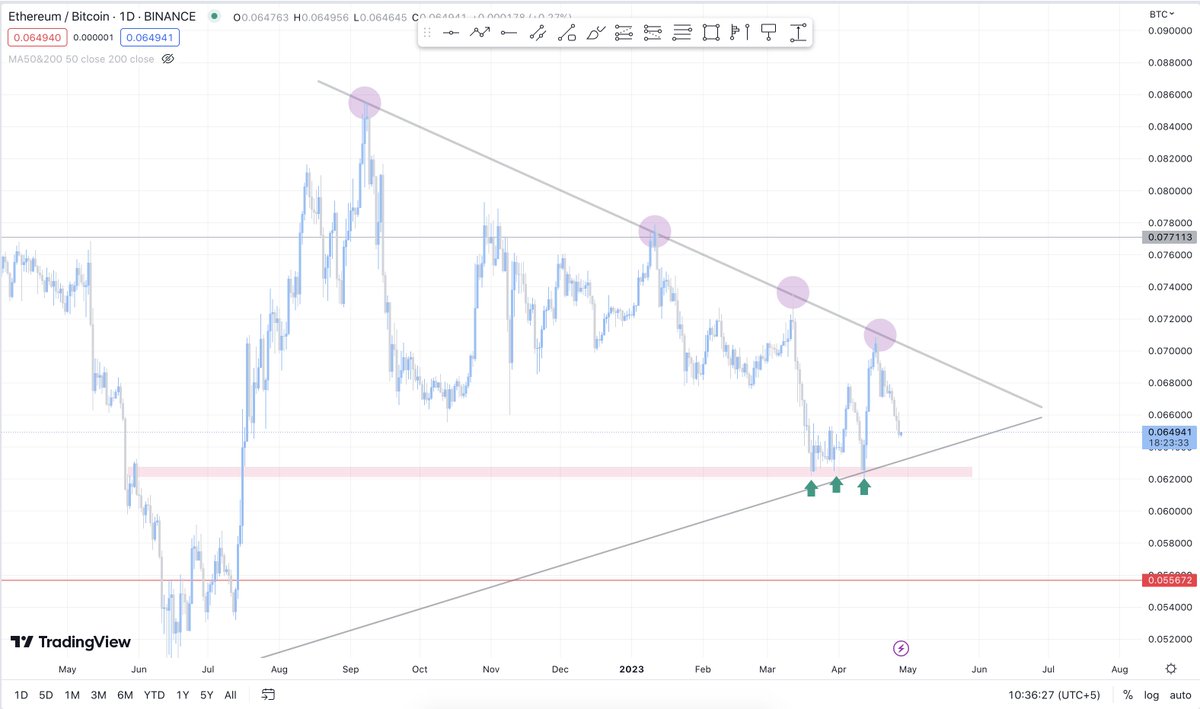
Task: Click the blue current price label
Action: click(x=1168, y=433)
